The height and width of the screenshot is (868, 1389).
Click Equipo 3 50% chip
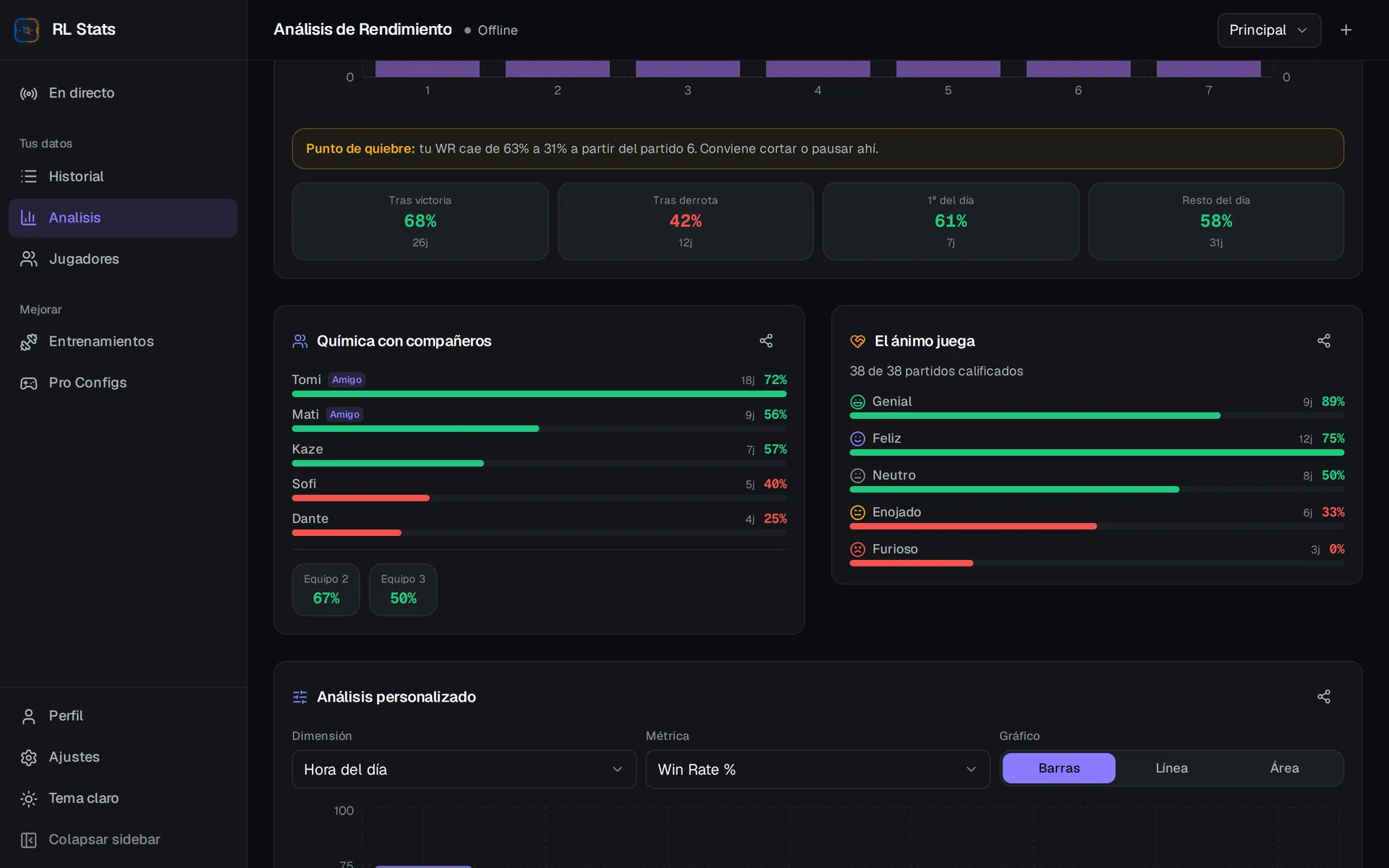click(x=403, y=590)
